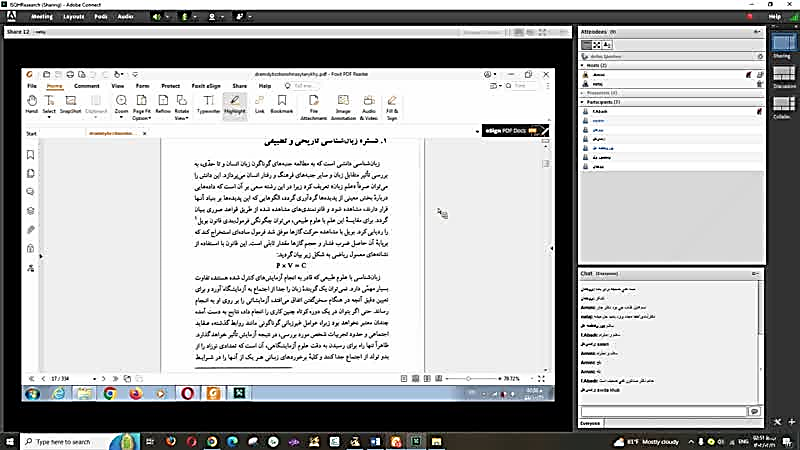The height and width of the screenshot is (450, 800).
Task: Adjust the PDF zoom slider
Action: coord(468,379)
